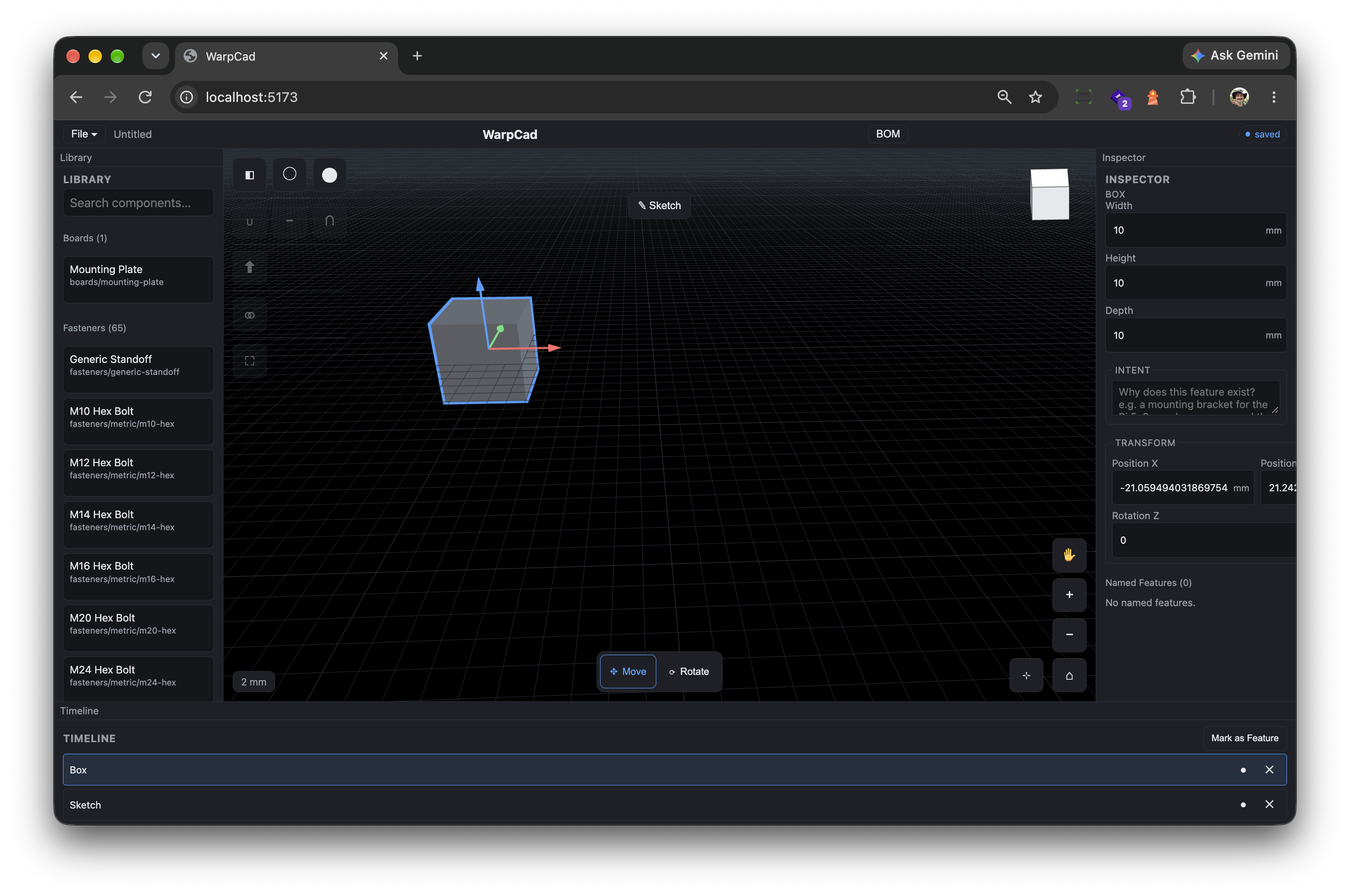Open the File dropdown menu
Image resolution: width=1350 pixels, height=896 pixels.
point(84,134)
